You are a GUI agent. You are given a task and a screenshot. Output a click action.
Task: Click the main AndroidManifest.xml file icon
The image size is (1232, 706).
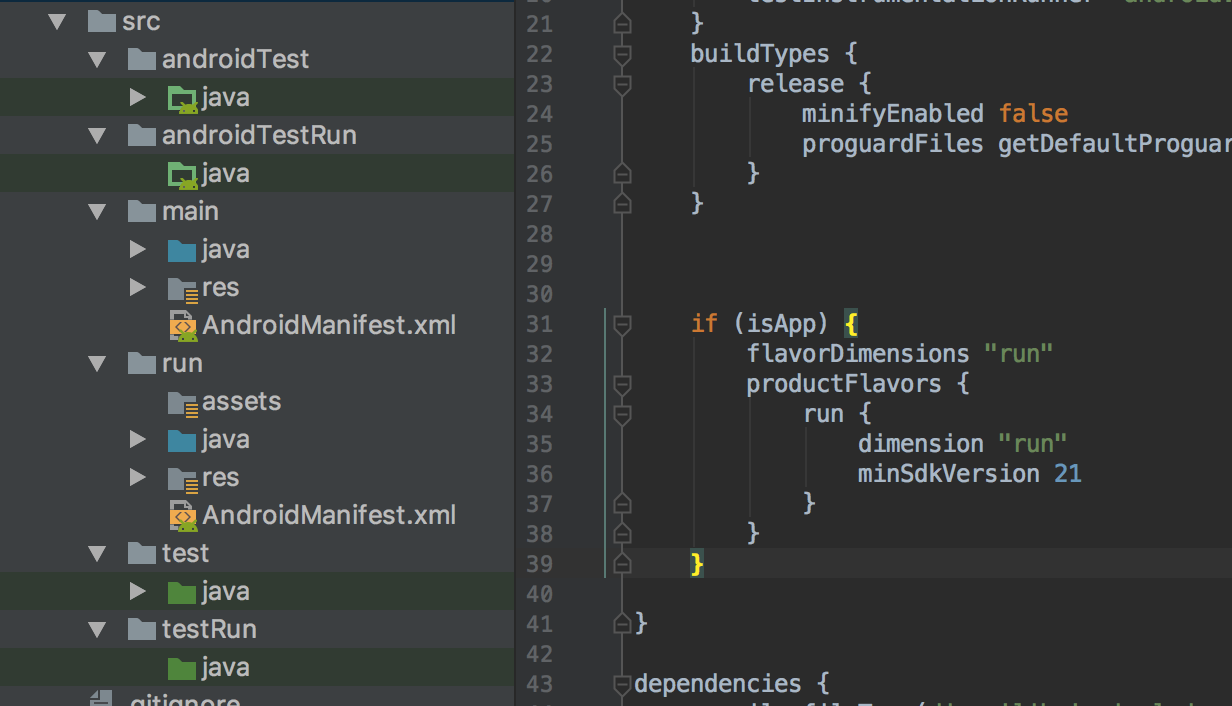point(182,326)
